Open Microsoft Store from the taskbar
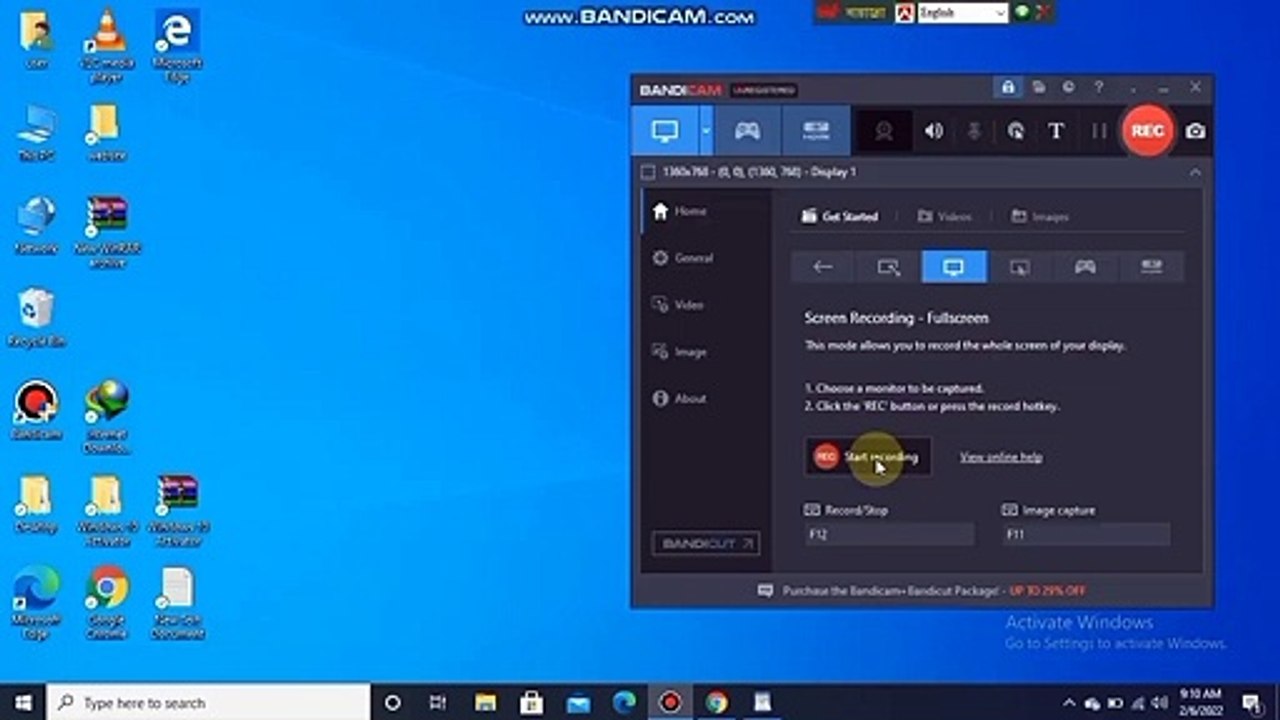 [x=532, y=703]
